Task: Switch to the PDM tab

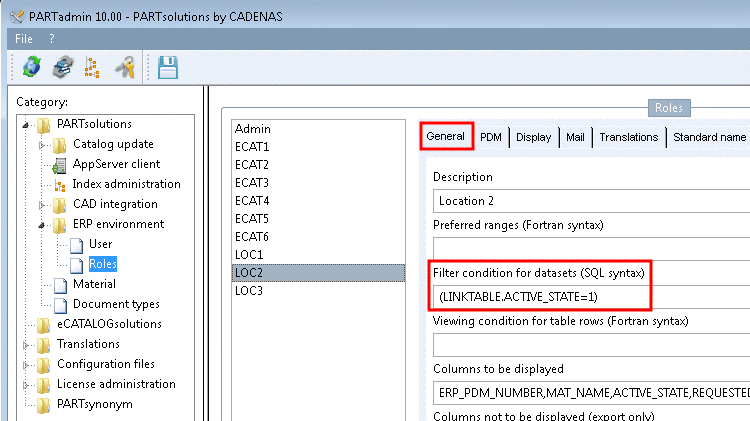Action: click(491, 137)
